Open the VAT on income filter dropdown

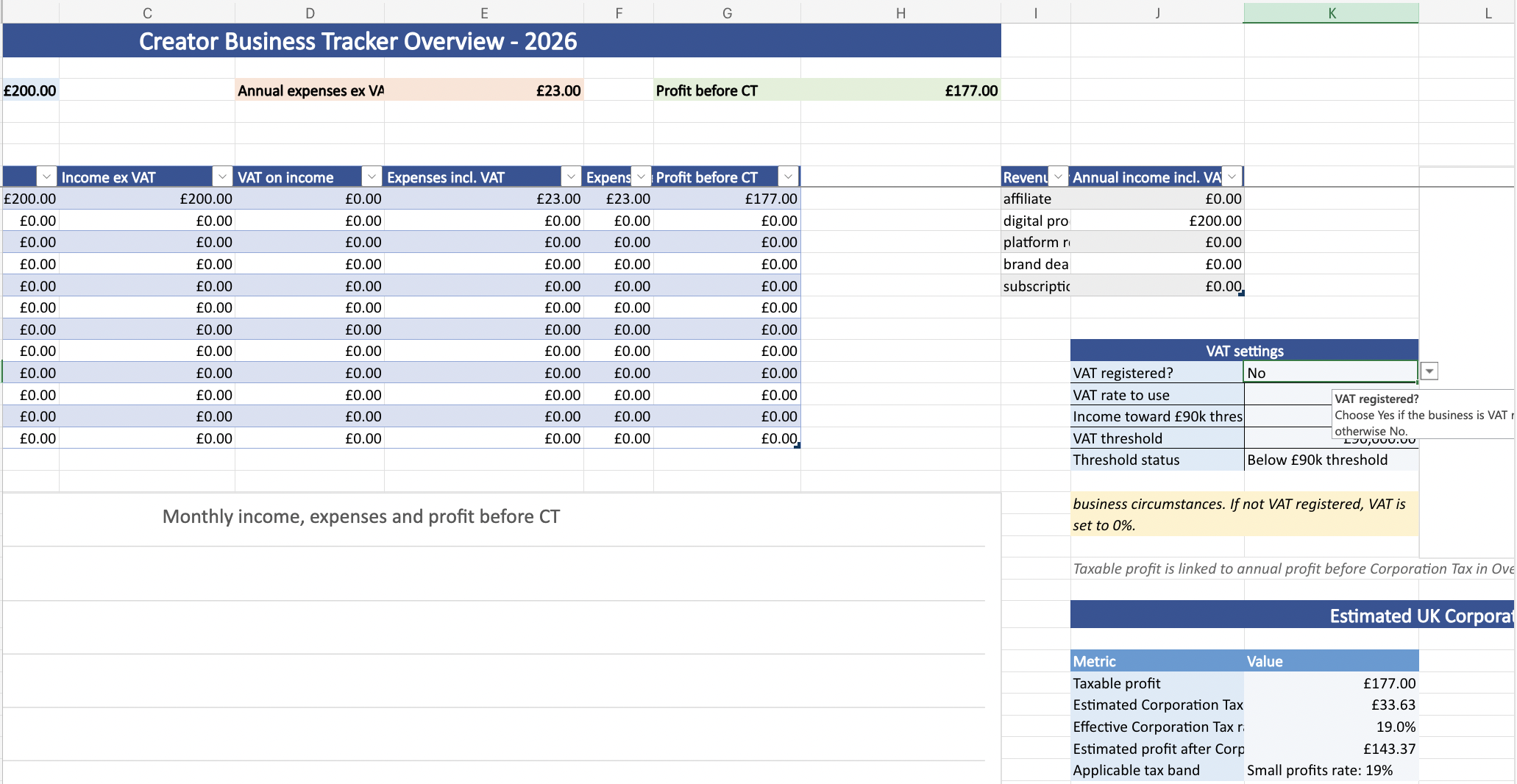[x=372, y=177]
